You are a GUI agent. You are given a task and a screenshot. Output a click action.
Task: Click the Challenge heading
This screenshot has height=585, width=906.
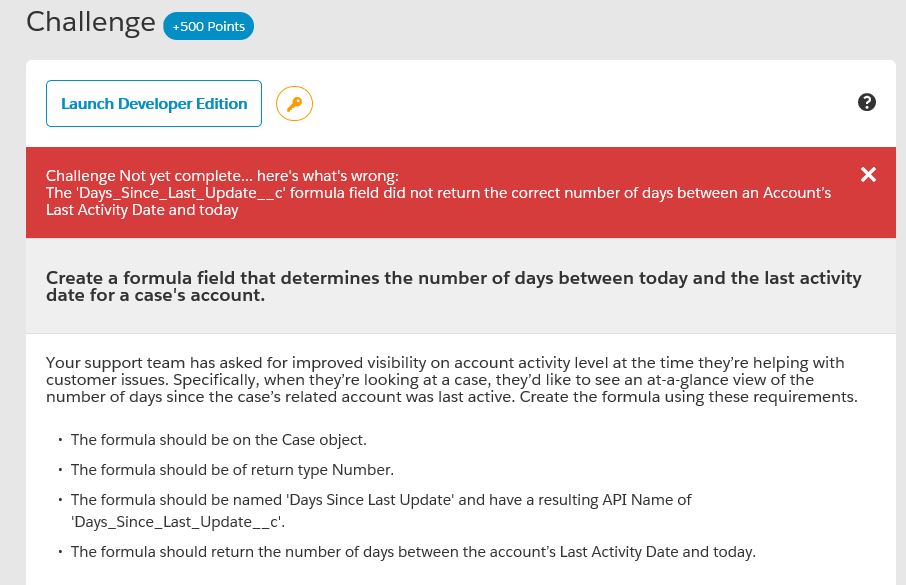point(90,22)
